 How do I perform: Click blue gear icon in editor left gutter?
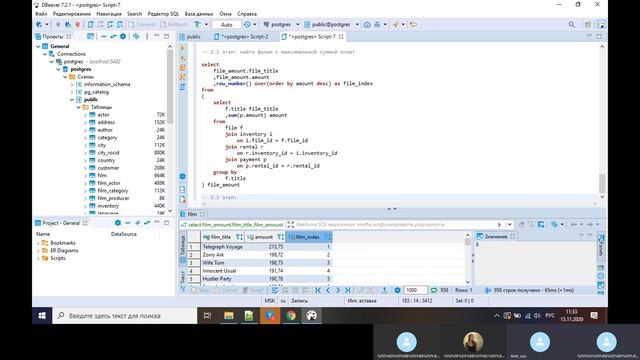click(182, 176)
